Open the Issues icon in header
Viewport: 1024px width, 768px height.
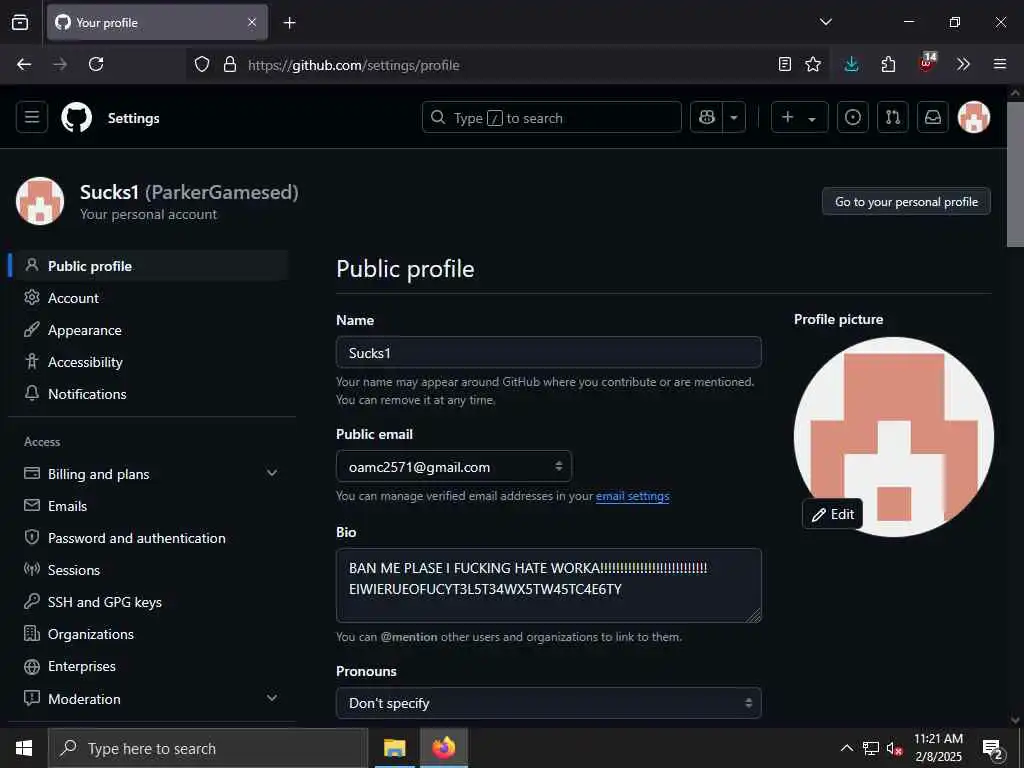click(x=852, y=118)
